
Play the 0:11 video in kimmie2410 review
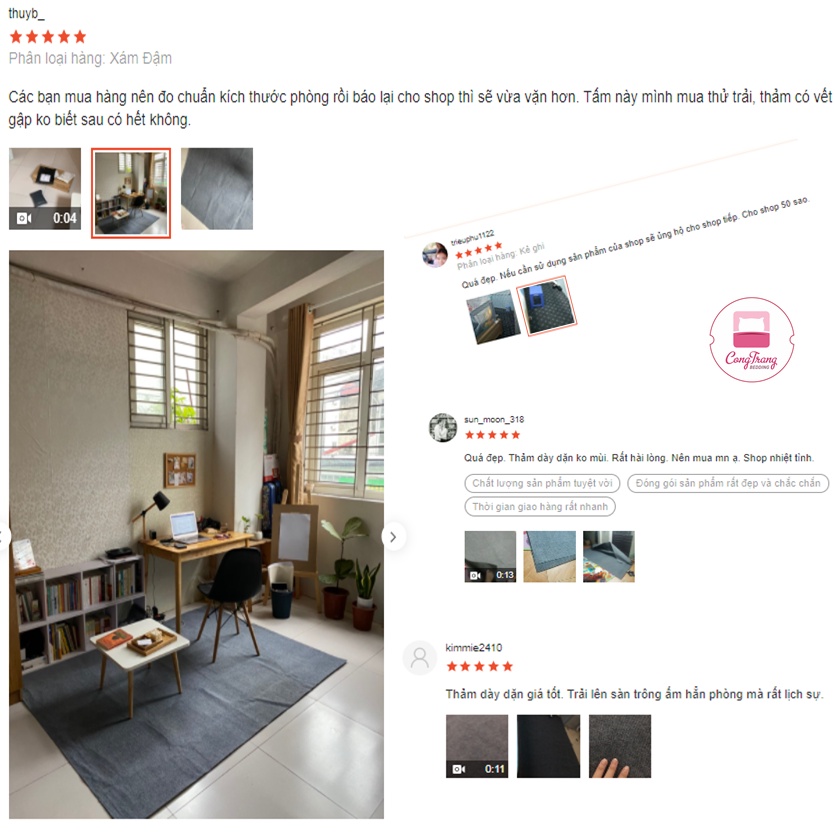coord(477,746)
